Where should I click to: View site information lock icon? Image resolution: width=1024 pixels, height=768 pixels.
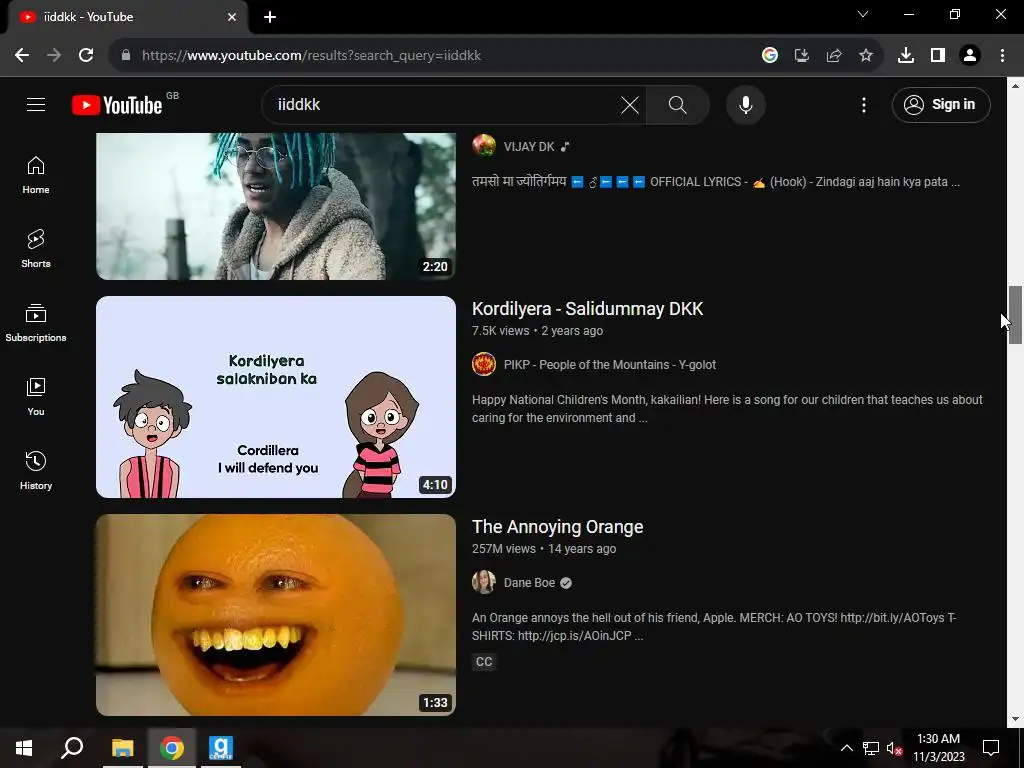[x=126, y=56]
